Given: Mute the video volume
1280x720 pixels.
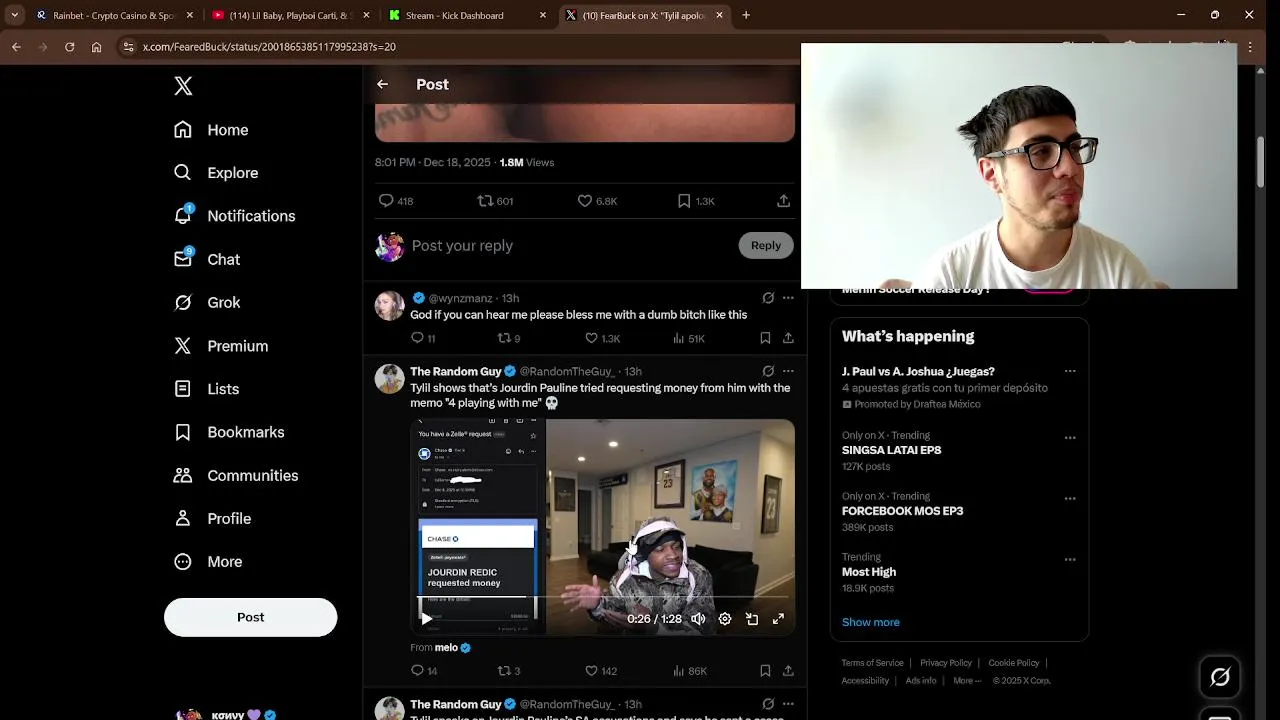Looking at the screenshot, I should (x=698, y=619).
